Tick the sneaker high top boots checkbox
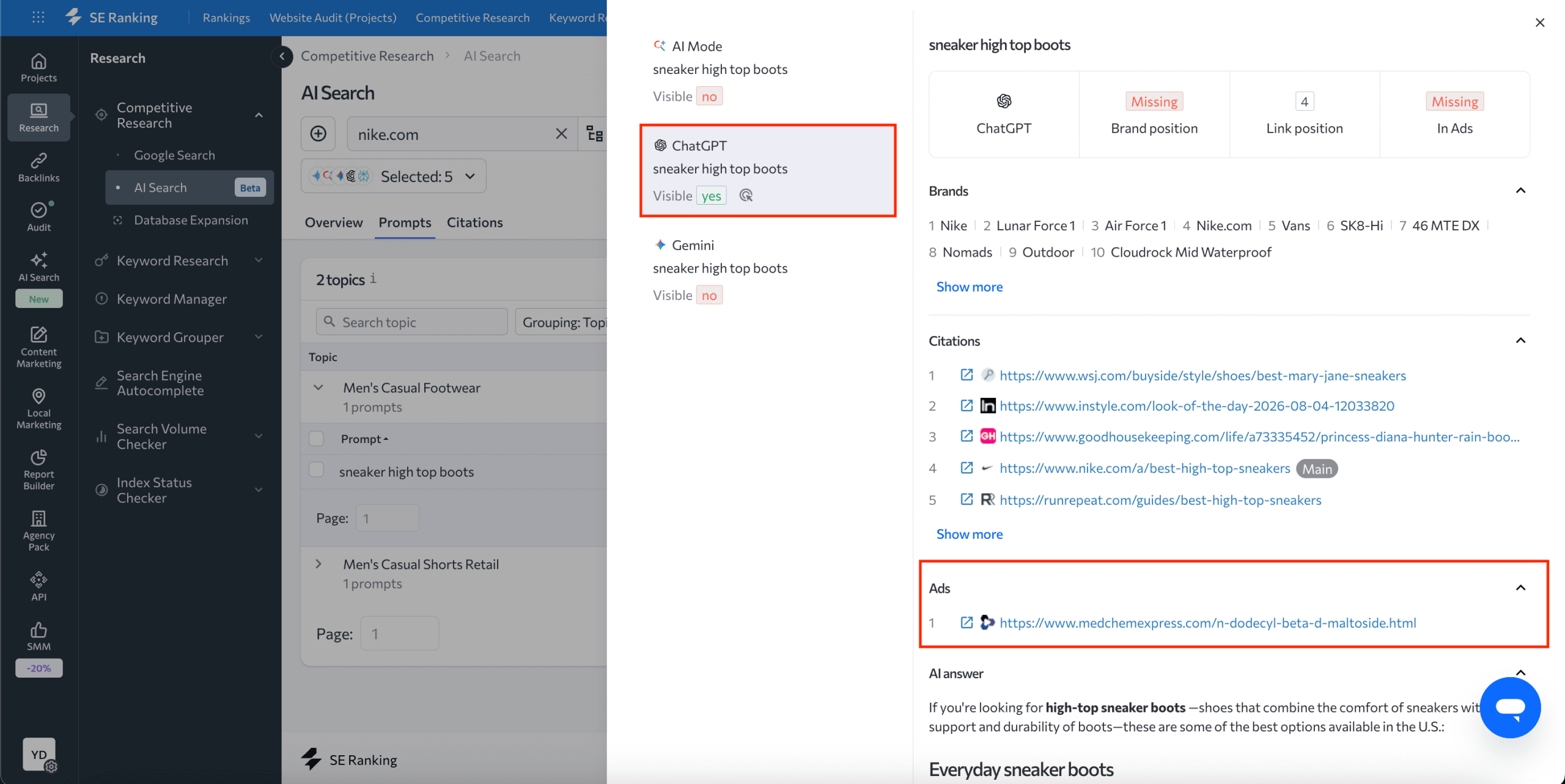This screenshot has width=1565, height=784. (x=316, y=469)
